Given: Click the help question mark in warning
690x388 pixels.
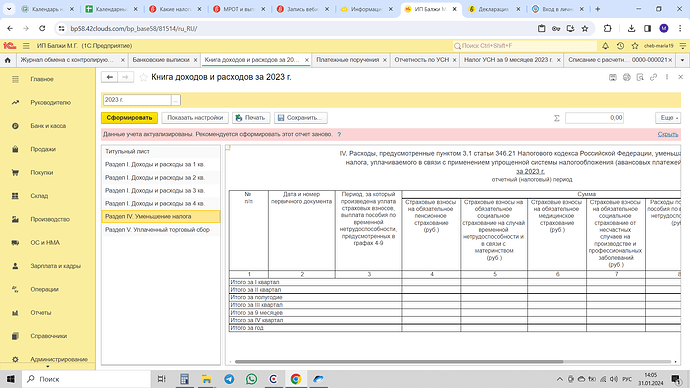Looking at the screenshot, I should (x=339, y=134).
